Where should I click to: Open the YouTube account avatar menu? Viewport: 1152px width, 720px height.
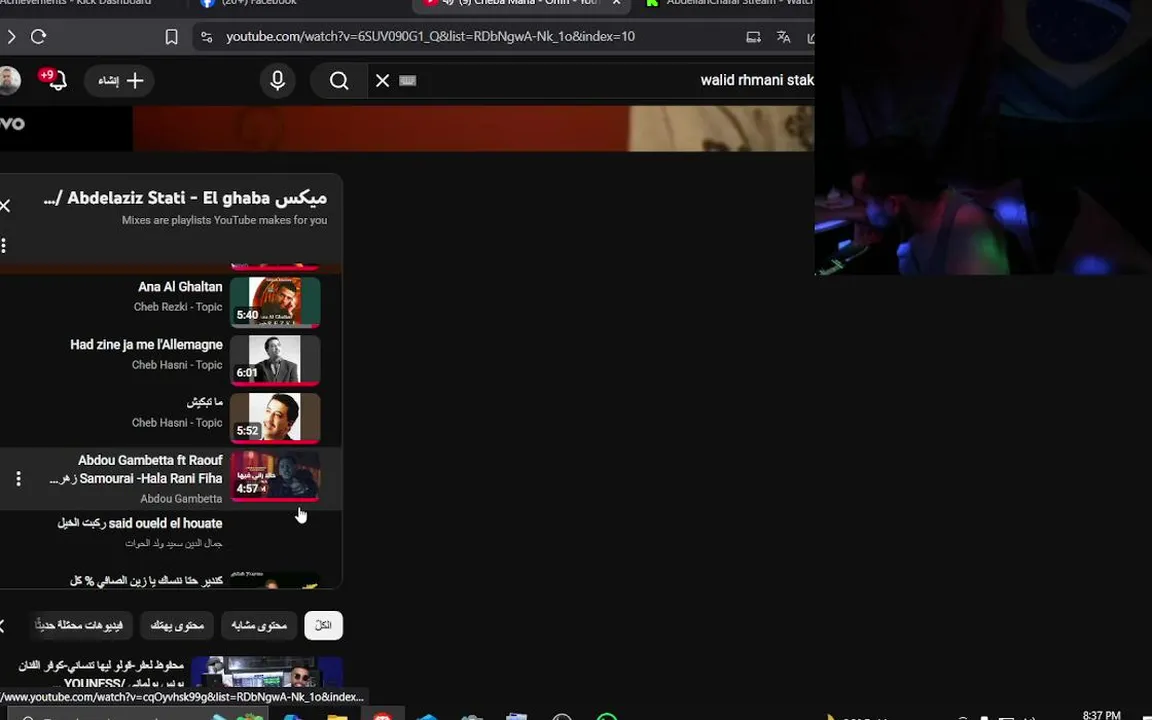click(9, 81)
